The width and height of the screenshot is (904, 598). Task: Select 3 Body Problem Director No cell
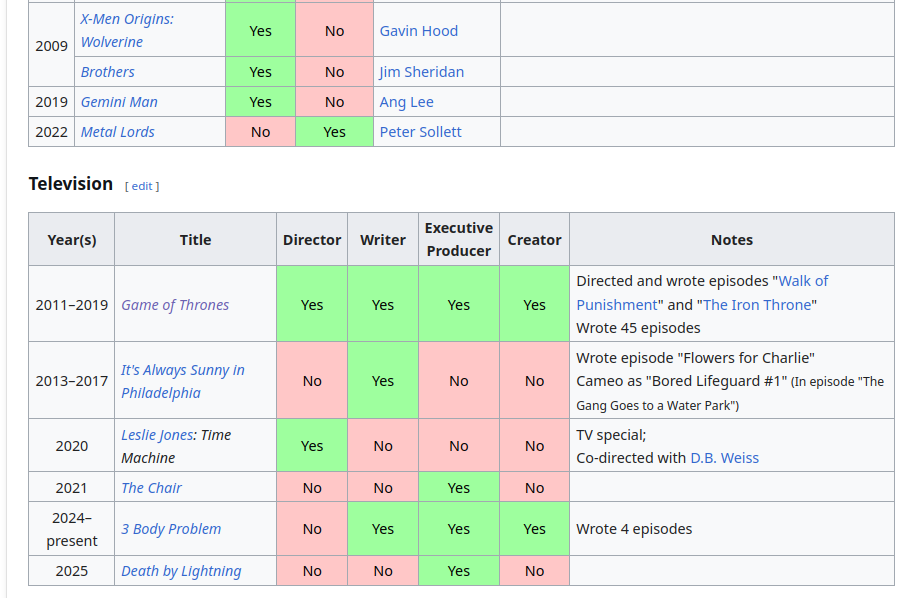click(x=312, y=529)
